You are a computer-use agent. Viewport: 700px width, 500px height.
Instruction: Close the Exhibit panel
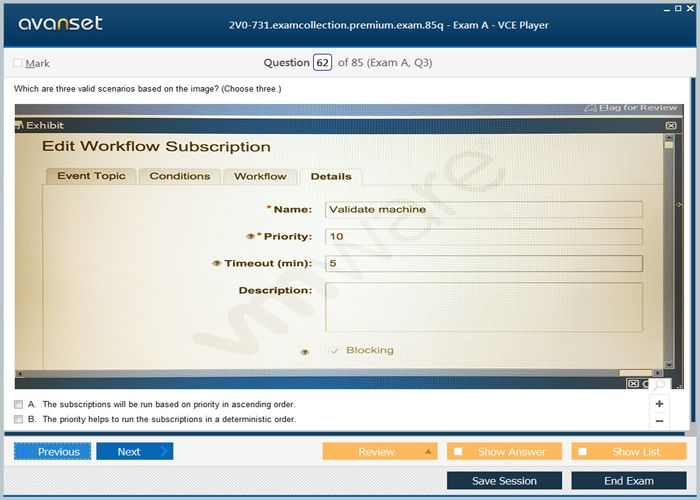click(x=671, y=126)
